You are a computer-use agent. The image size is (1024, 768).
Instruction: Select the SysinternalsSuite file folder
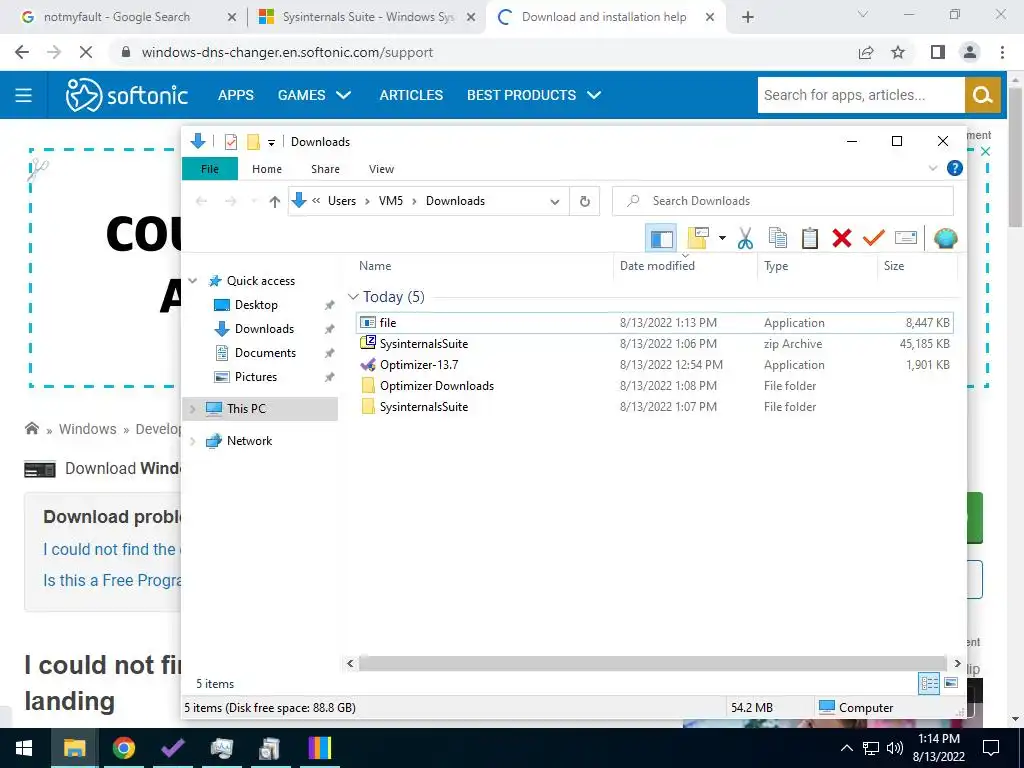point(654,406)
